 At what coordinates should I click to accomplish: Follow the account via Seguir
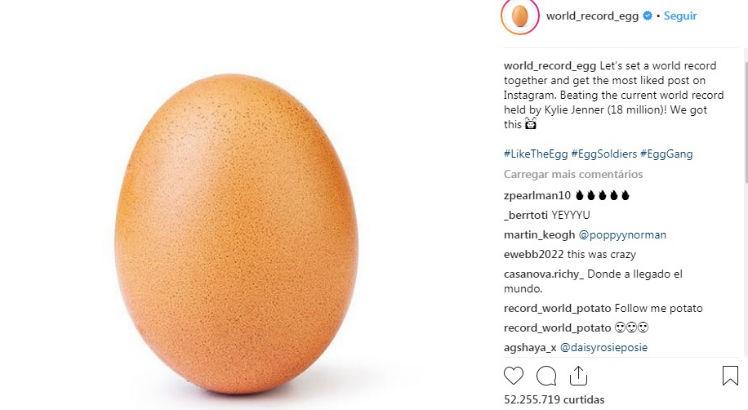pyautogui.click(x=680, y=16)
